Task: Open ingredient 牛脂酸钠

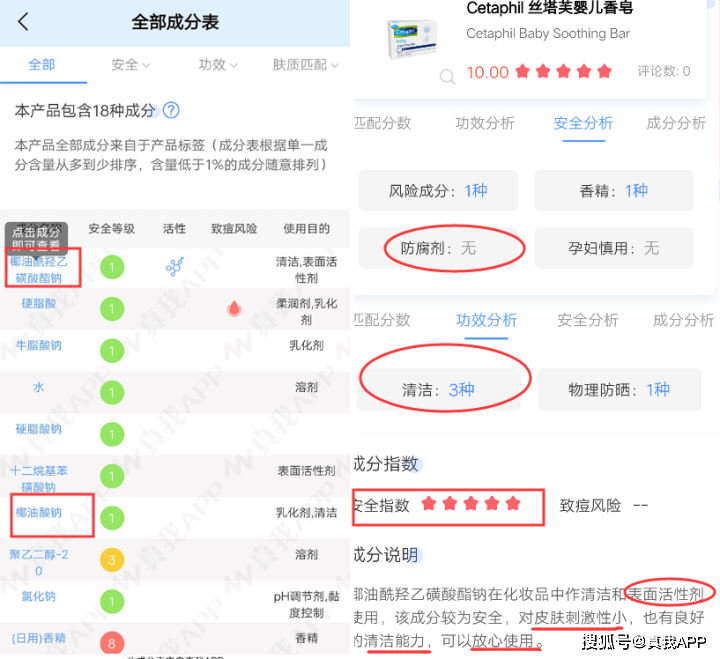Action: coord(39,345)
